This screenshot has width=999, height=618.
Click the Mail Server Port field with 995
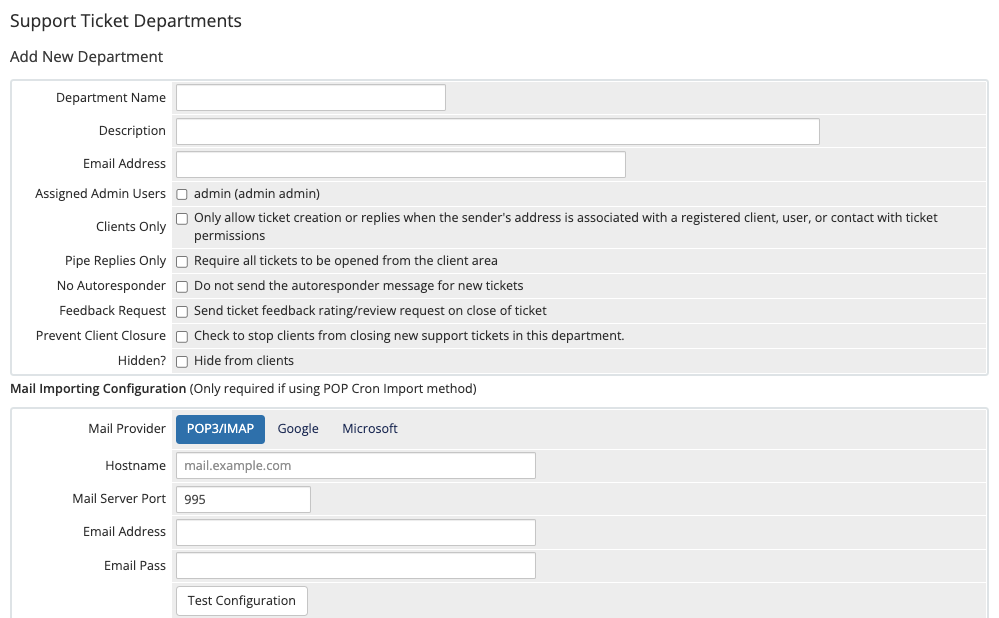coord(243,499)
